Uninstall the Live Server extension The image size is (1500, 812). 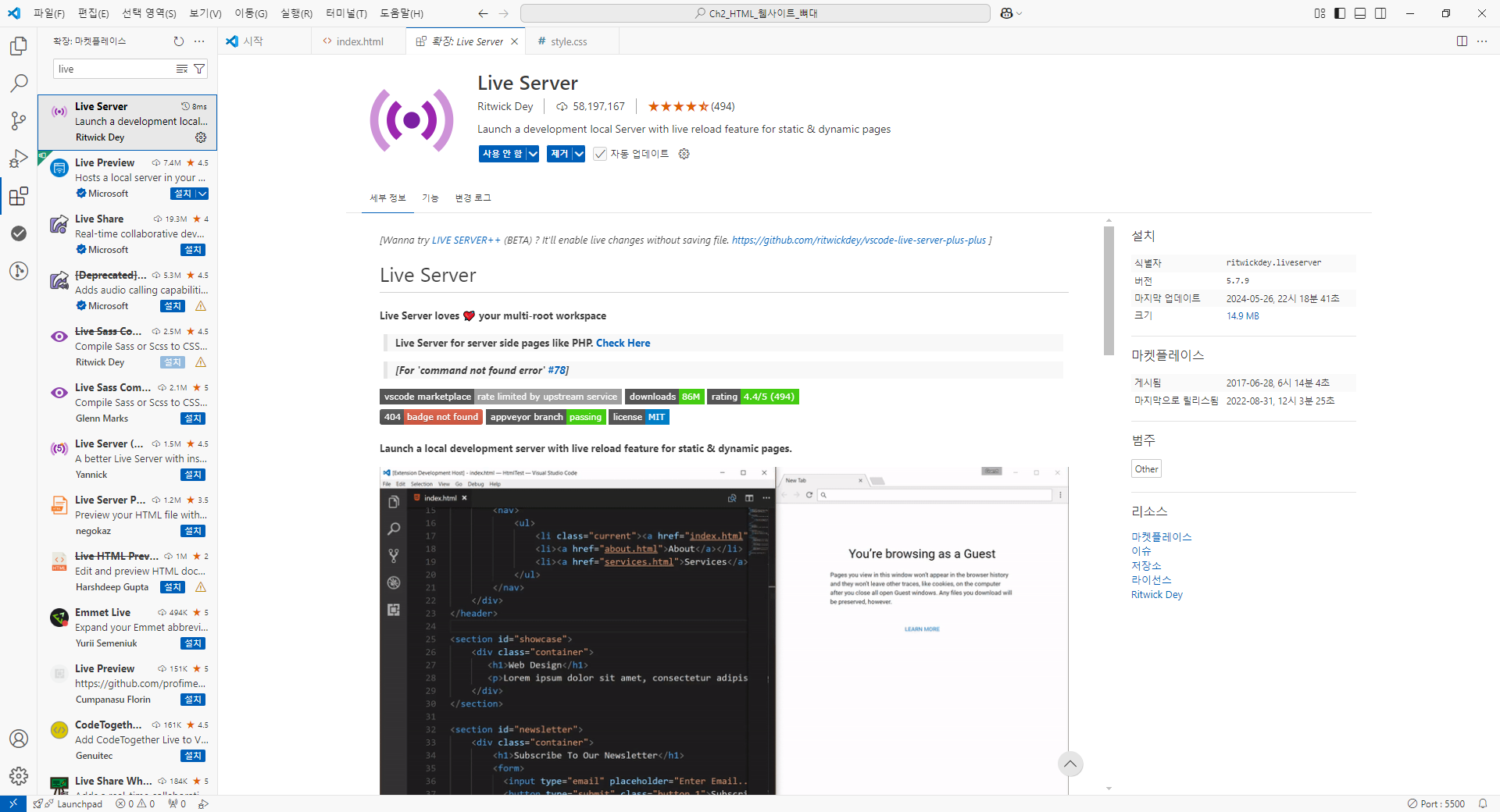[559, 154]
